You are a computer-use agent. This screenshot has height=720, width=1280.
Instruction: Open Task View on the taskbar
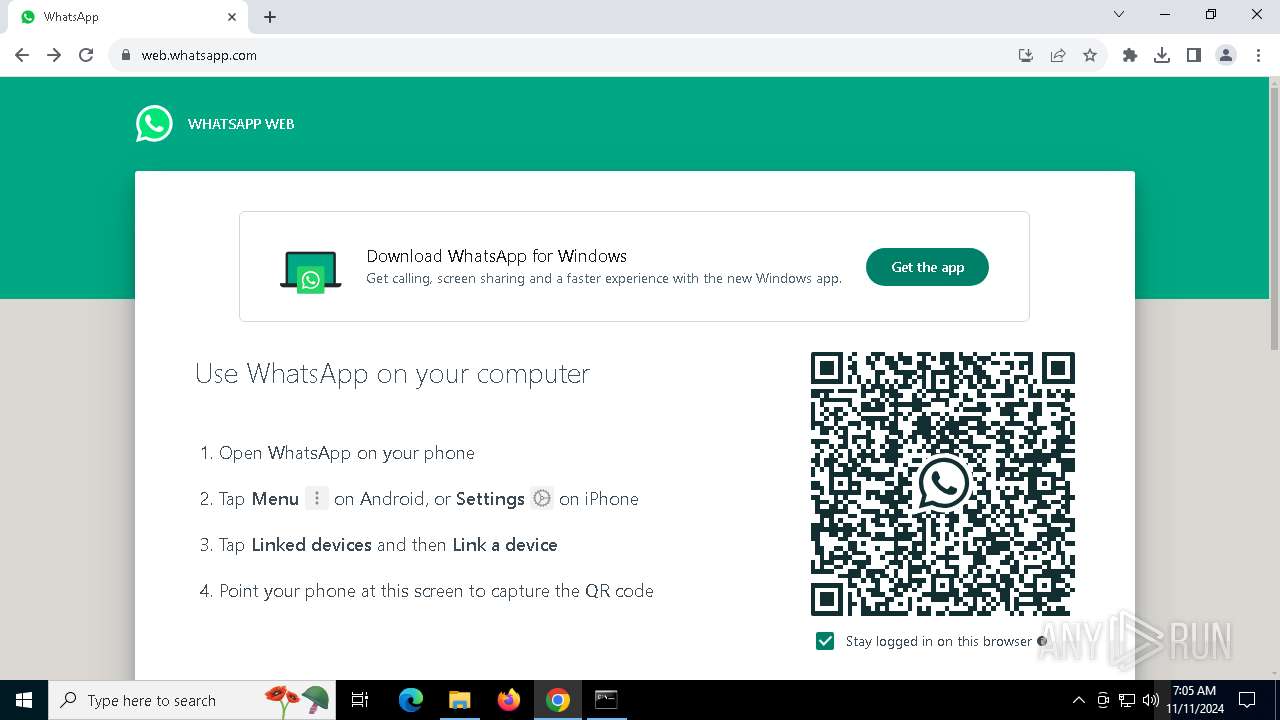(360, 700)
